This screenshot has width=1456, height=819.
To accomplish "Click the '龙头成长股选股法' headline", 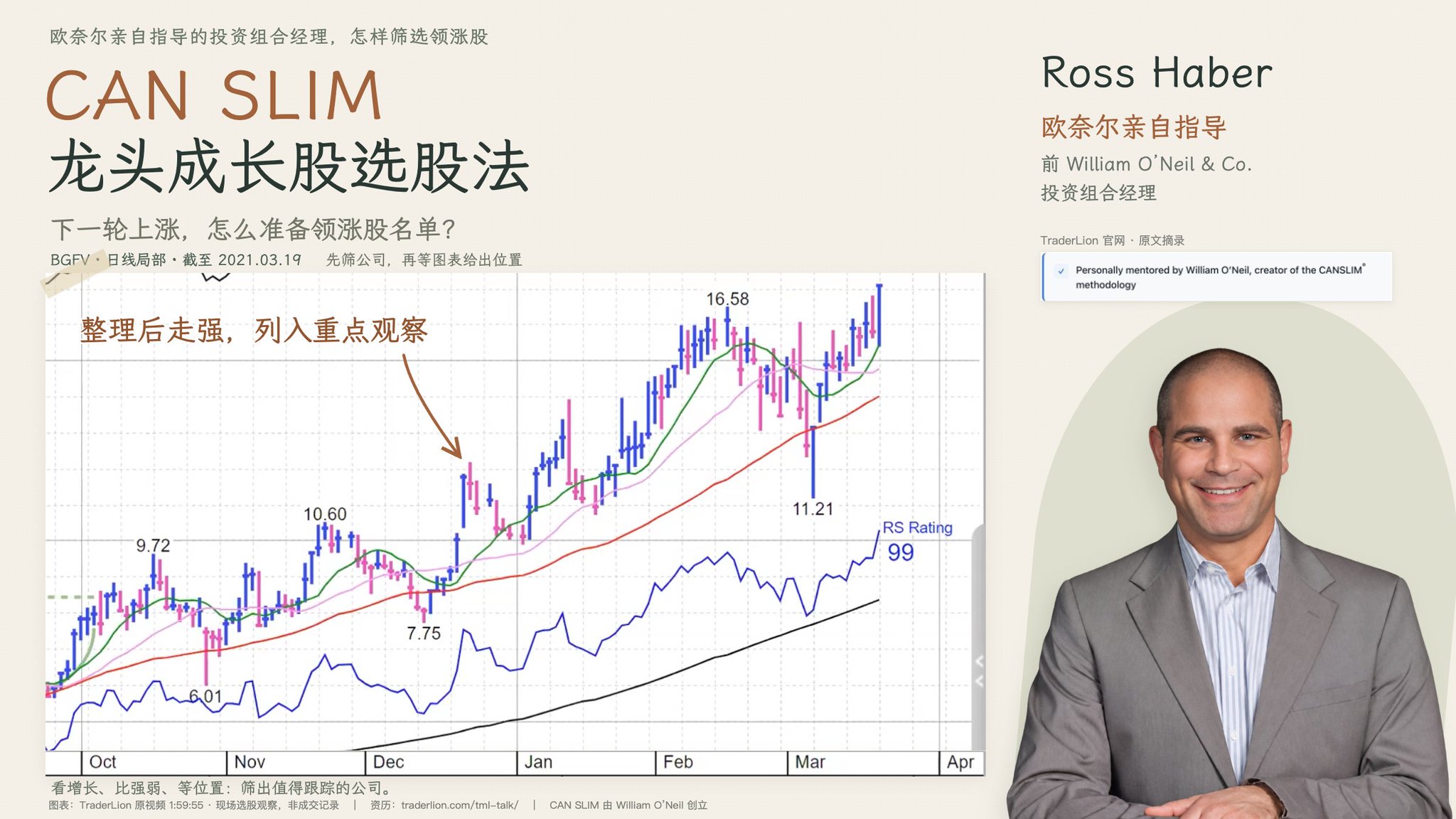I will pos(289,166).
